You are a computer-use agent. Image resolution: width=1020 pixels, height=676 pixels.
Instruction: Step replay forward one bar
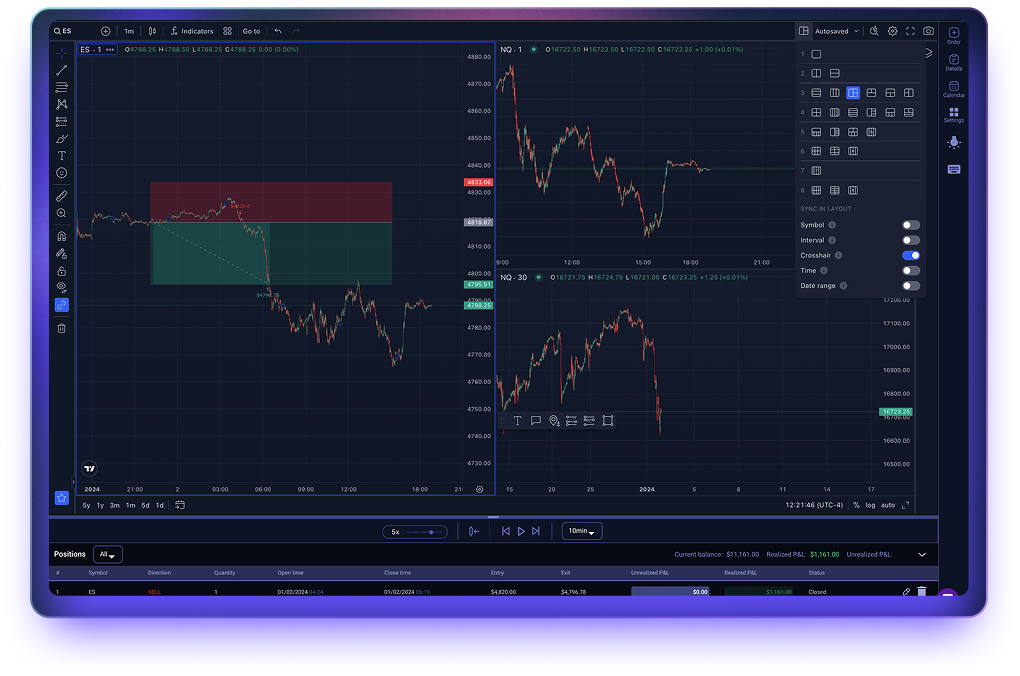535,532
